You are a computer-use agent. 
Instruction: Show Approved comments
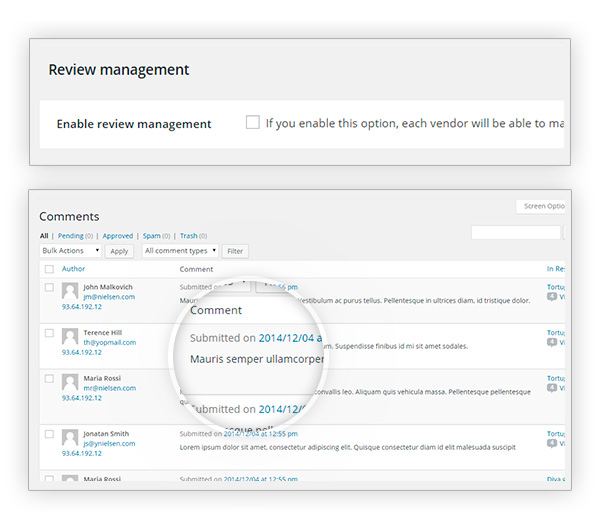pyautogui.click(x=118, y=236)
